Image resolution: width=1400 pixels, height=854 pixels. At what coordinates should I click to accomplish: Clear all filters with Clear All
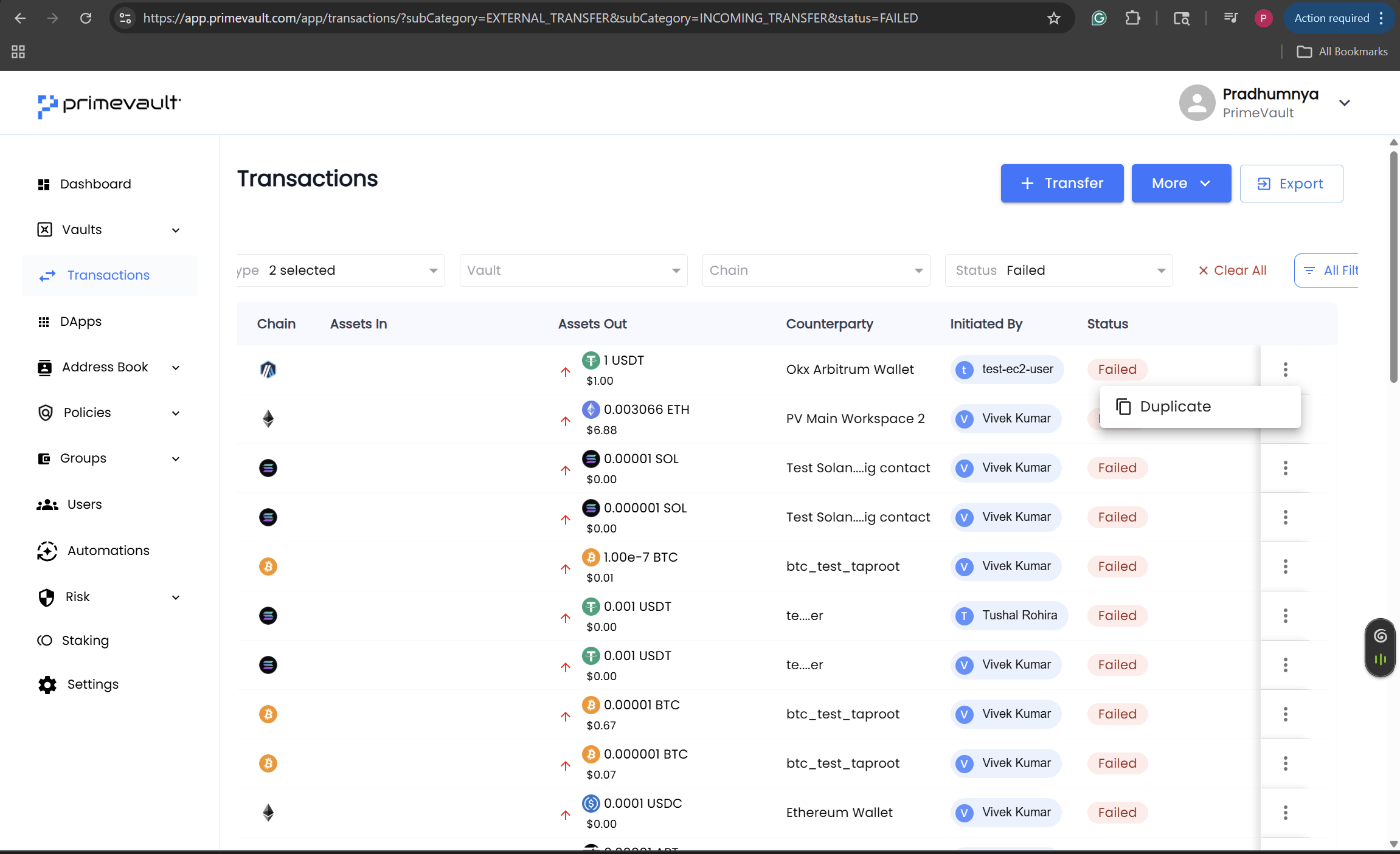pyautogui.click(x=1232, y=270)
